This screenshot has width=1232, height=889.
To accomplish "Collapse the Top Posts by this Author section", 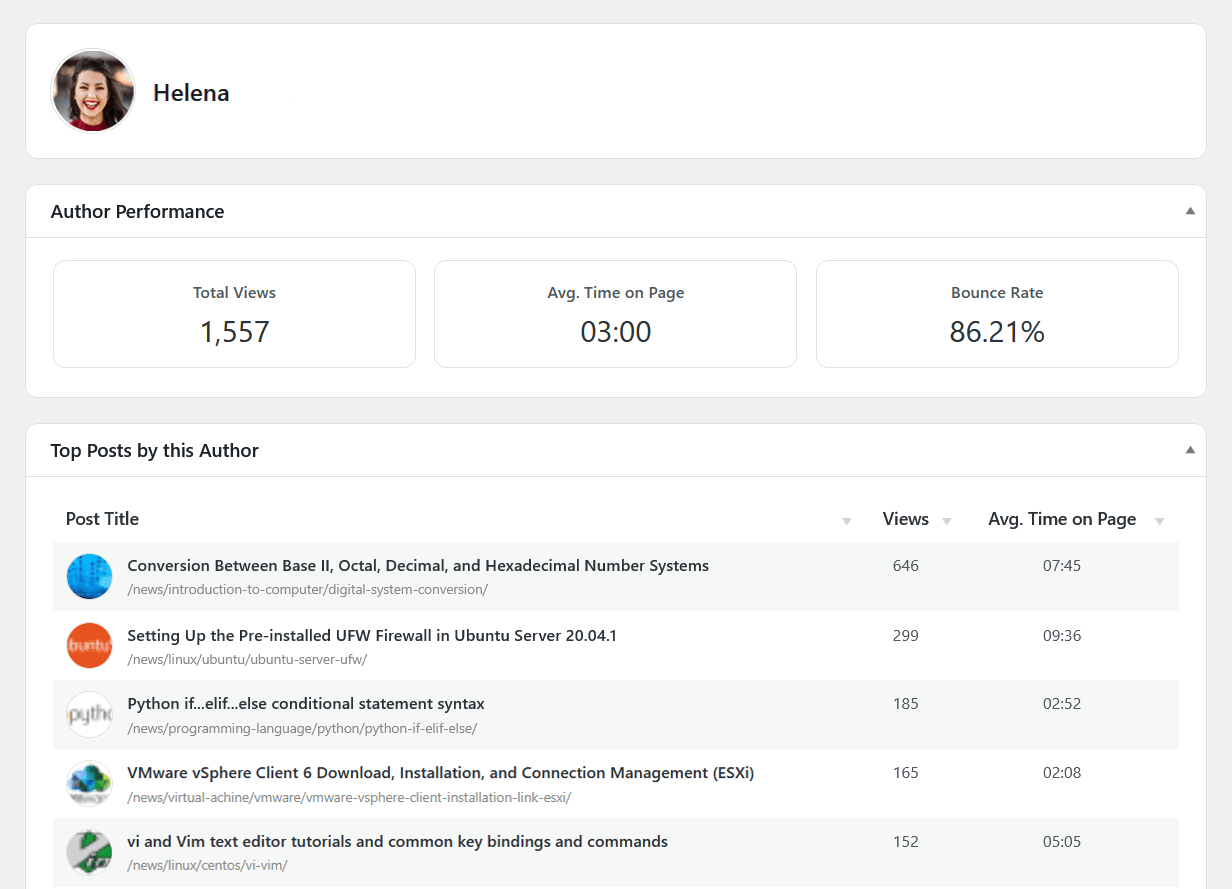I will click(x=1190, y=449).
